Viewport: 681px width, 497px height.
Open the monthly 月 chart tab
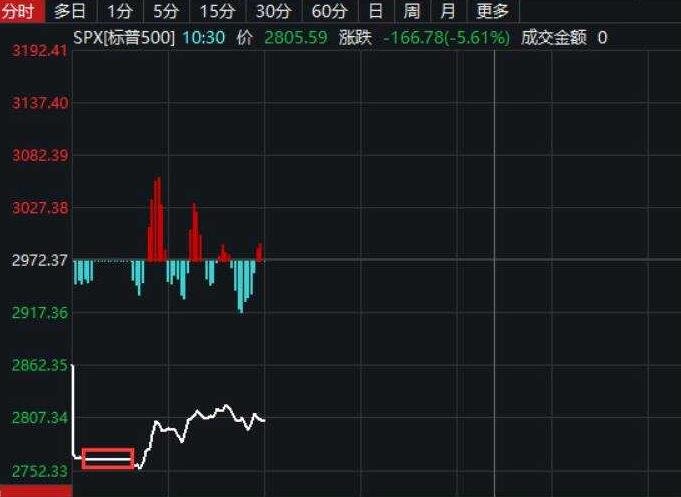[x=448, y=12]
